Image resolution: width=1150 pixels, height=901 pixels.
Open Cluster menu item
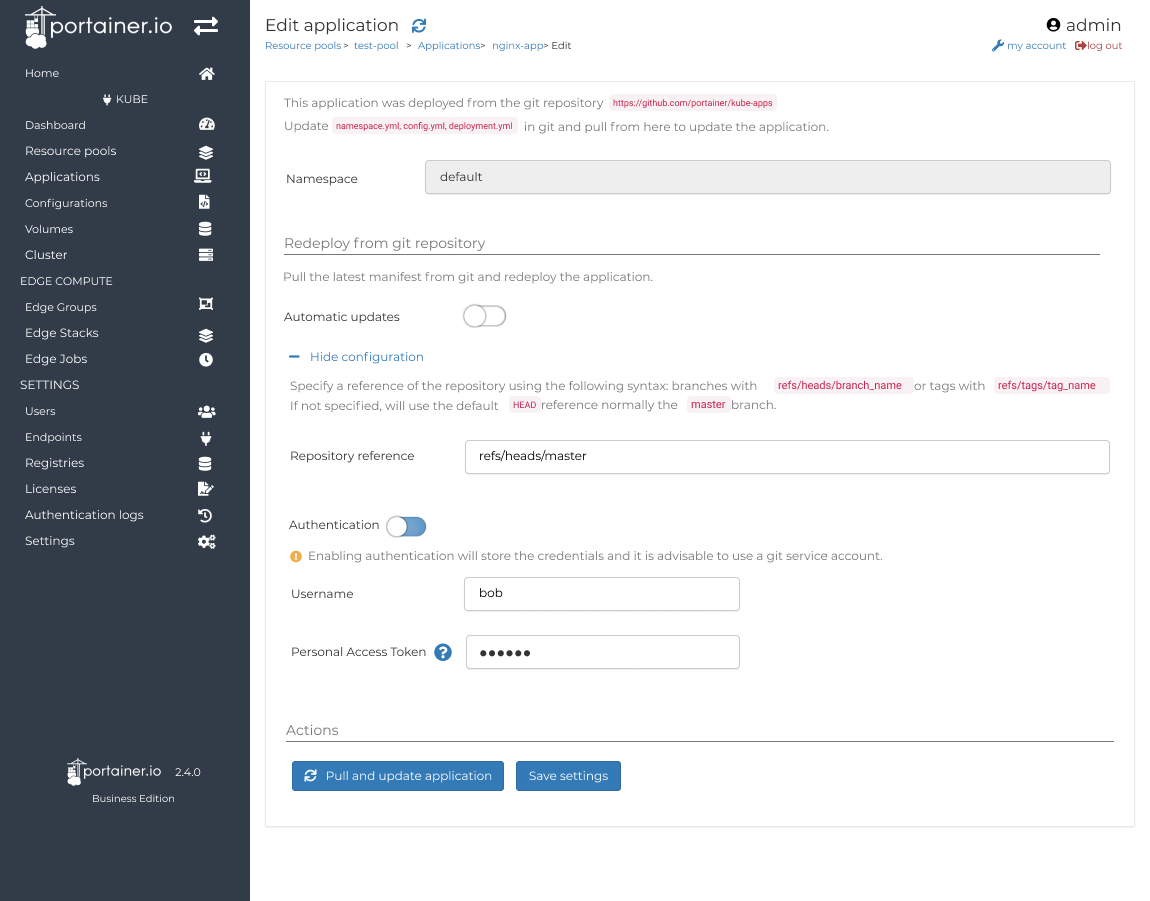[46, 255]
